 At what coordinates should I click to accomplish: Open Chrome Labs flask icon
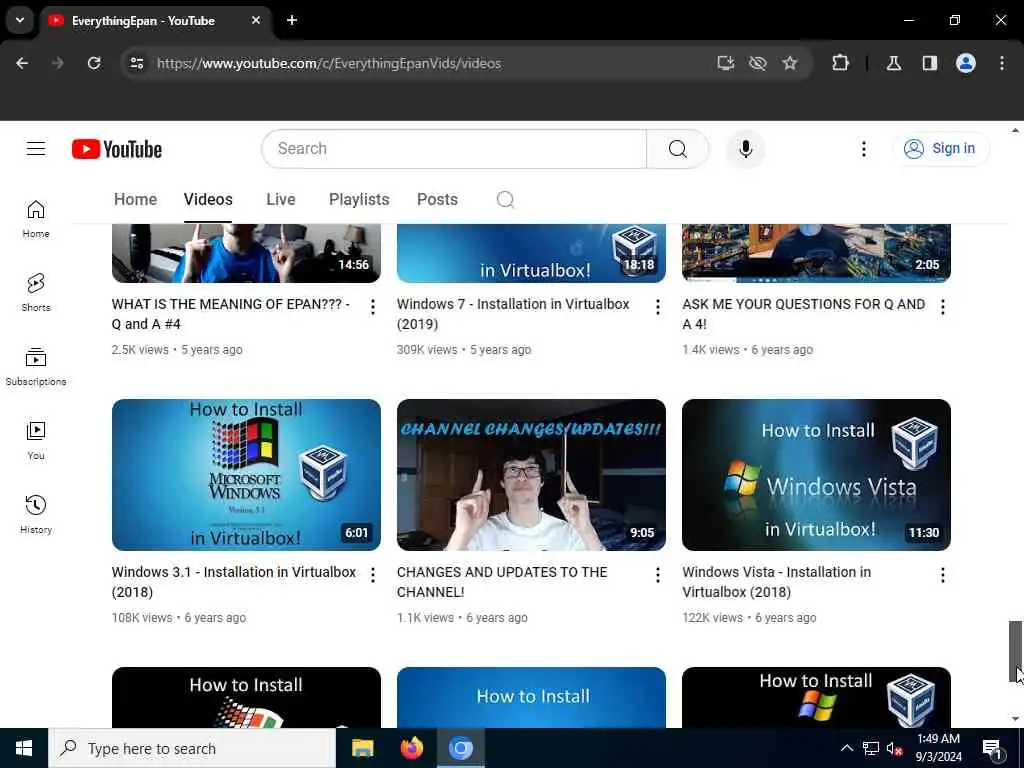pyautogui.click(x=894, y=63)
